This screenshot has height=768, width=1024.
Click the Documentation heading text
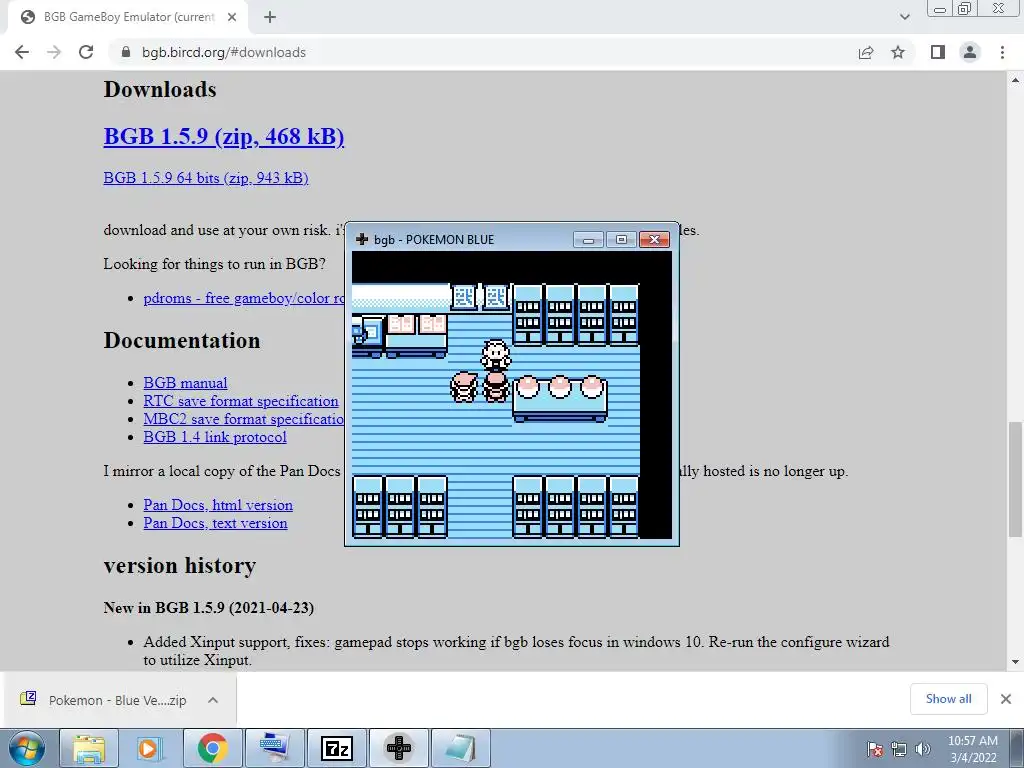[x=182, y=340]
